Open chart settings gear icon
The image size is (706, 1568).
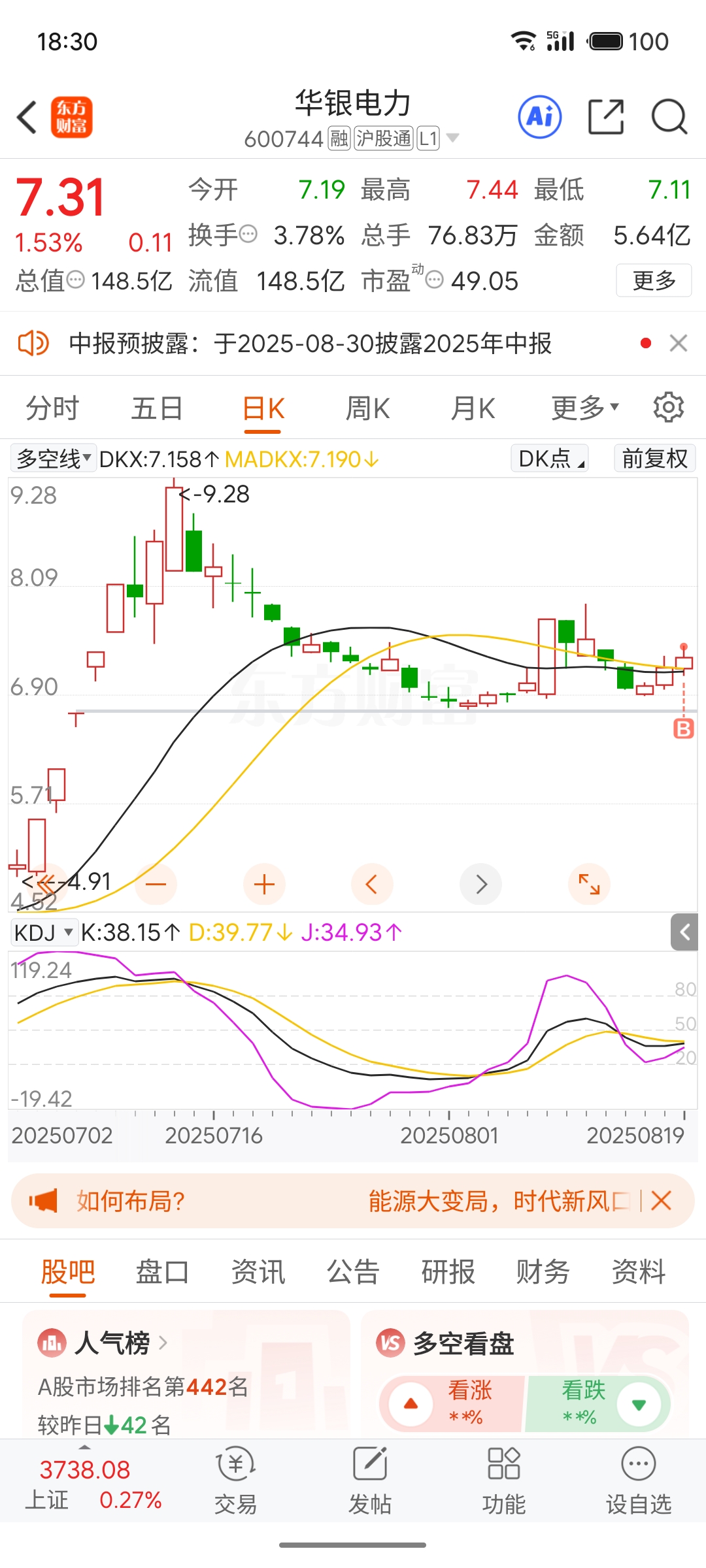click(668, 408)
